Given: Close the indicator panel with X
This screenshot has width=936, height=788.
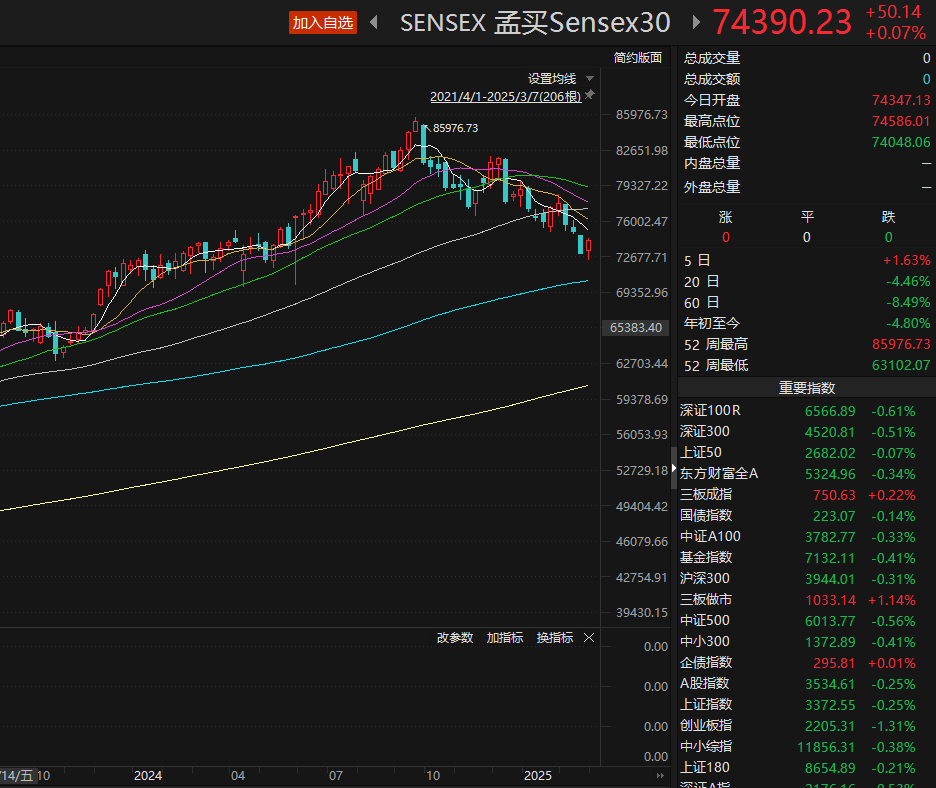Looking at the screenshot, I should click(x=589, y=638).
